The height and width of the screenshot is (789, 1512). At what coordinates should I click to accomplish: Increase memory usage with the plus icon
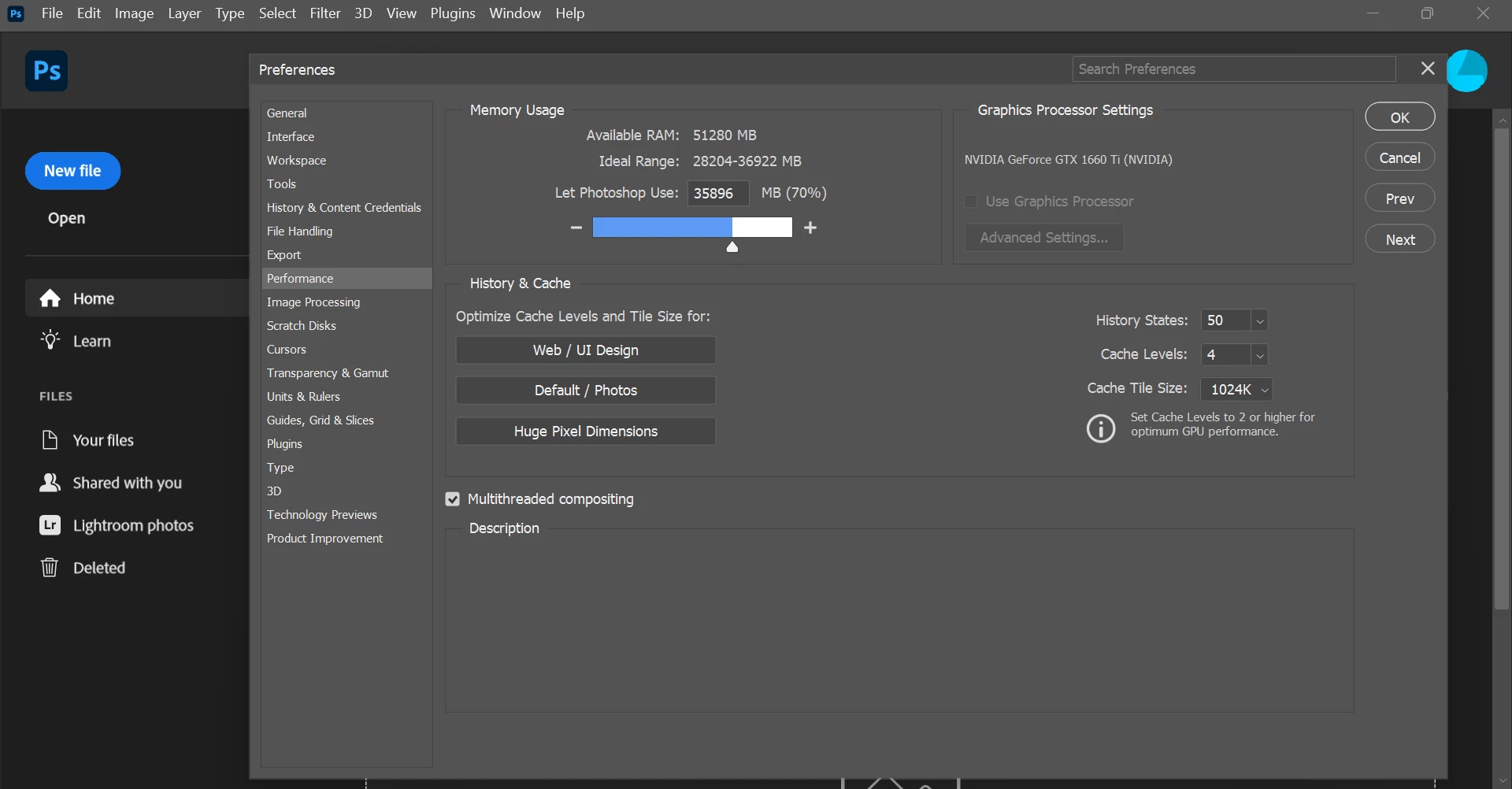[x=810, y=228]
